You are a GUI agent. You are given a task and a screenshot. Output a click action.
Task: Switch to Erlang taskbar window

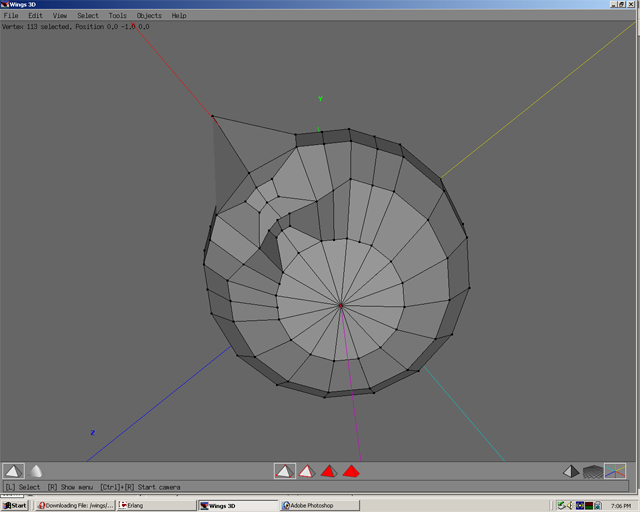(156, 505)
